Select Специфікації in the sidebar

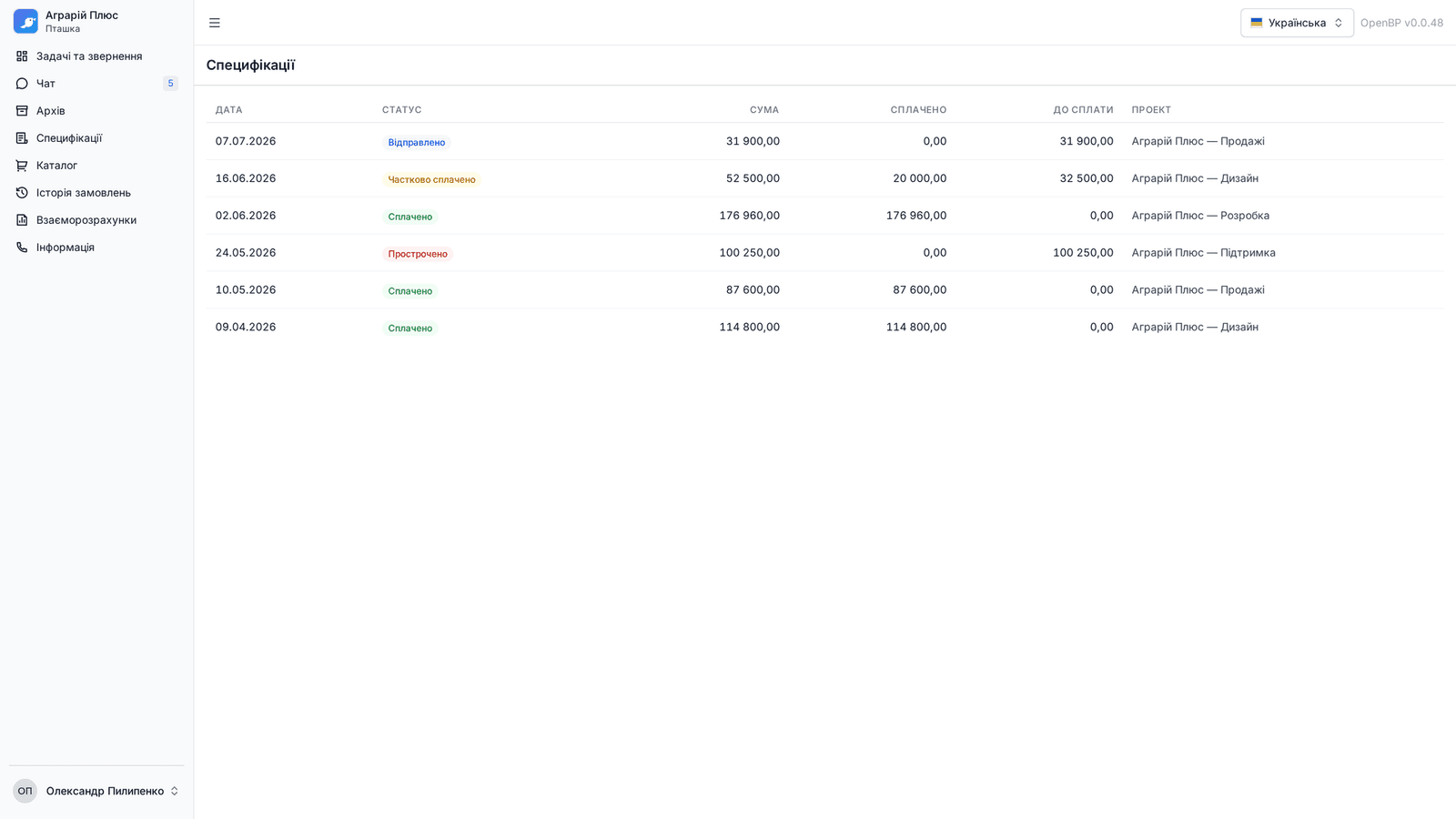click(x=96, y=138)
